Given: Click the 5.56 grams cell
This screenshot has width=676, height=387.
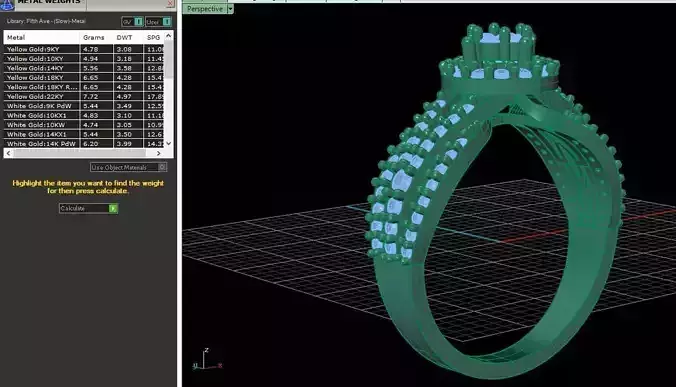Looking at the screenshot, I should pos(97,68).
